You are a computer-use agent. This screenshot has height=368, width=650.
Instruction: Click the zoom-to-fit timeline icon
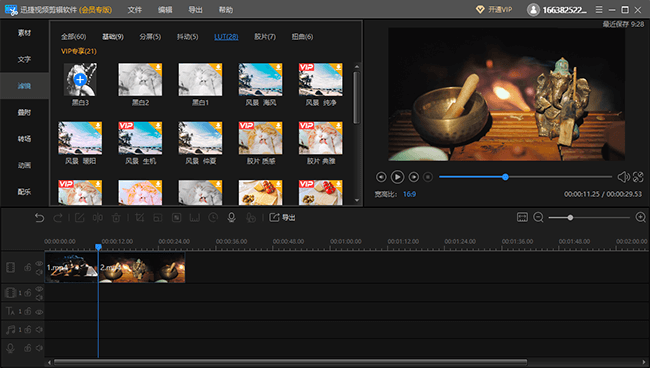point(522,217)
